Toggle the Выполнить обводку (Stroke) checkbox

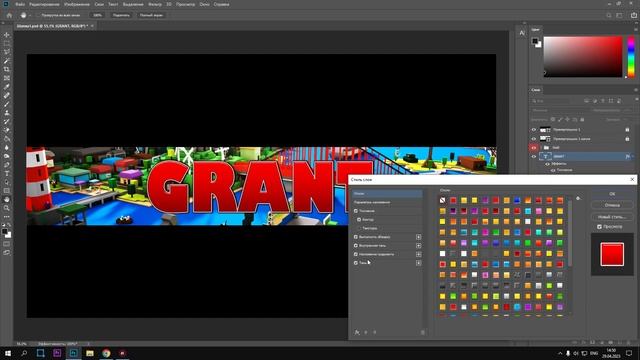356,237
